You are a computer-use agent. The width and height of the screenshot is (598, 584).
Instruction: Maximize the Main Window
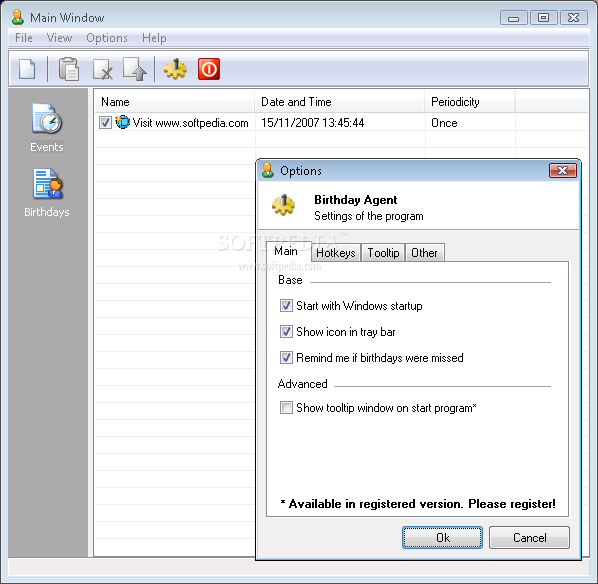543,18
